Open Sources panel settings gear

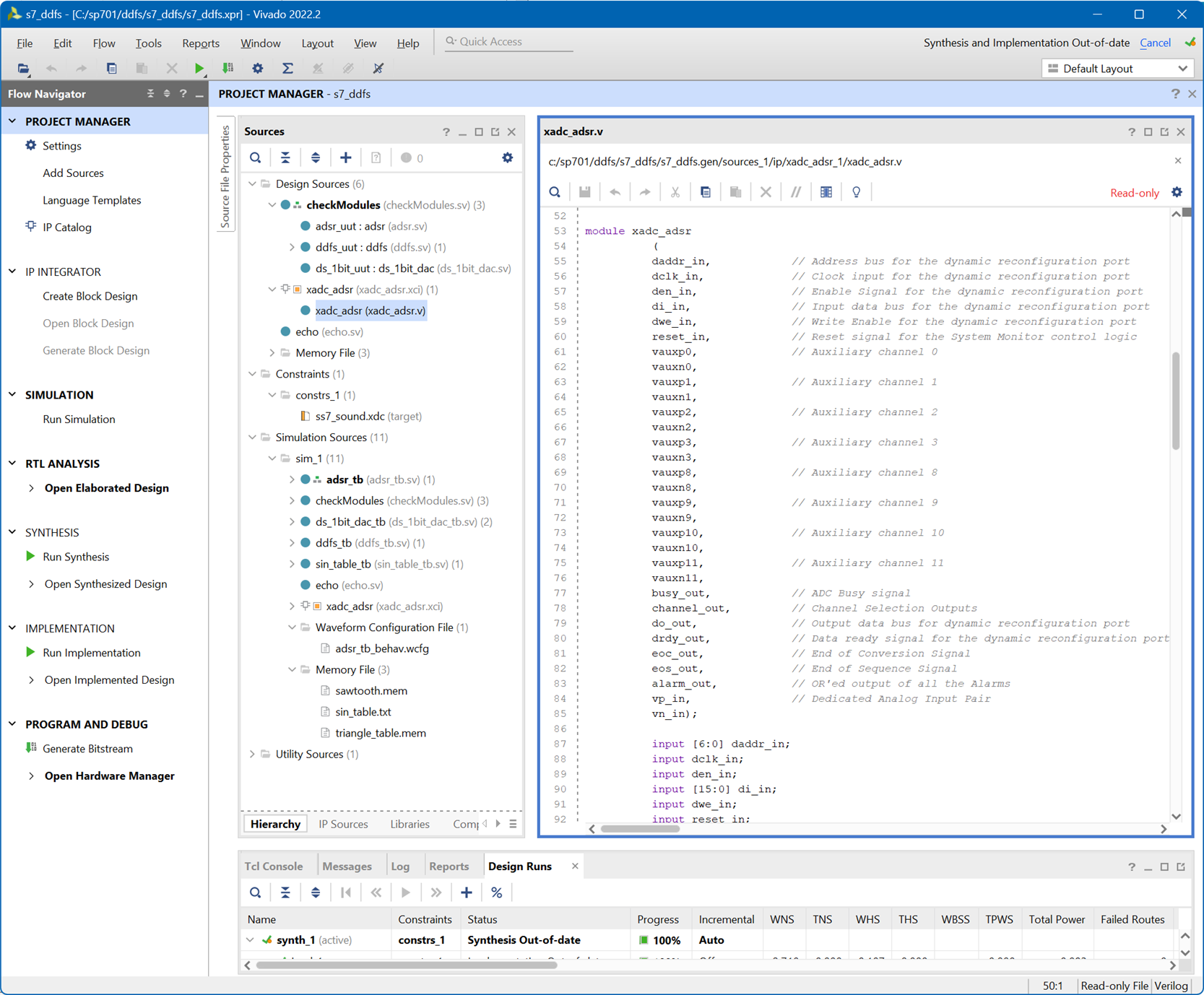tap(508, 158)
